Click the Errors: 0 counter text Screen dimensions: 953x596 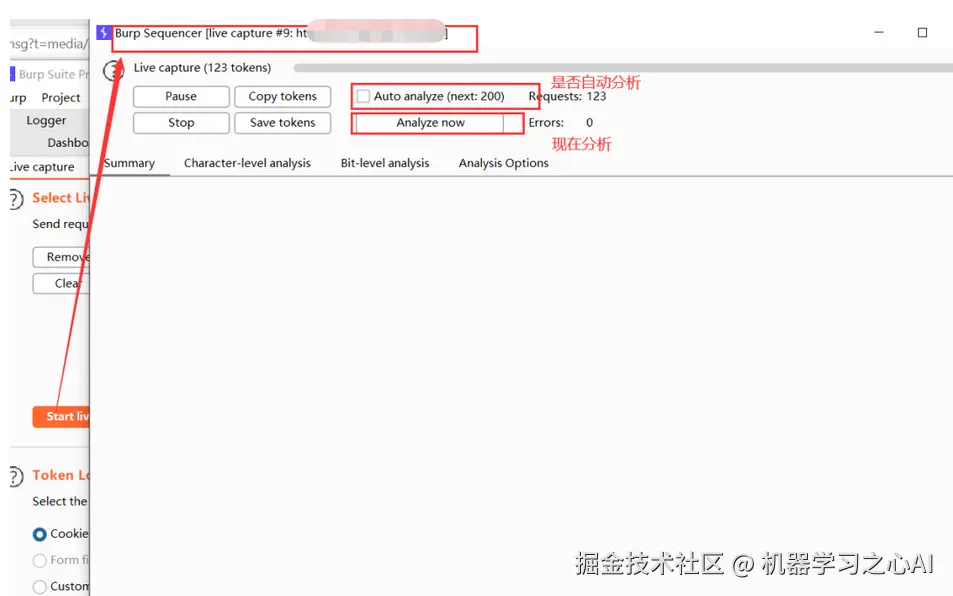560,123
